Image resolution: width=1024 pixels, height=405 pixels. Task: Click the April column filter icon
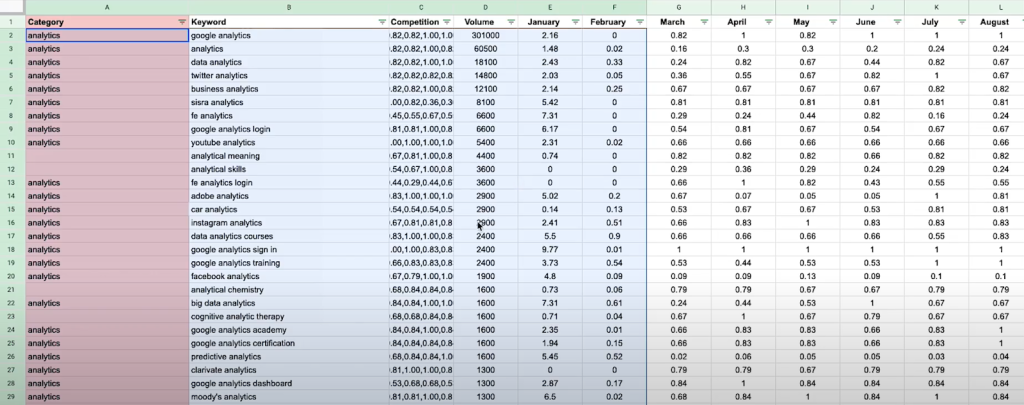(x=768, y=21)
